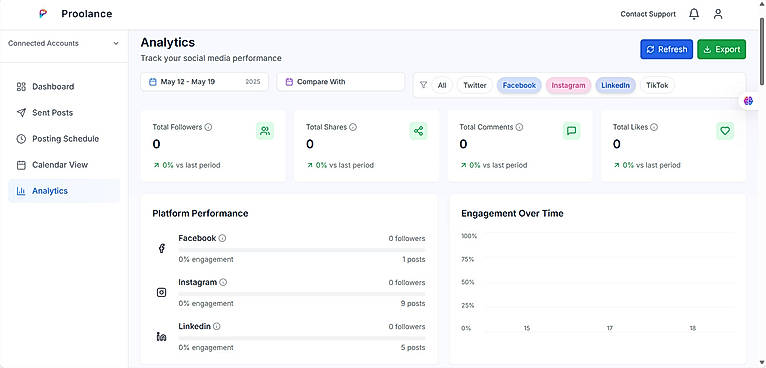Image resolution: width=766 pixels, height=368 pixels.
Task: Toggle the All platforms filter
Action: 442,86
